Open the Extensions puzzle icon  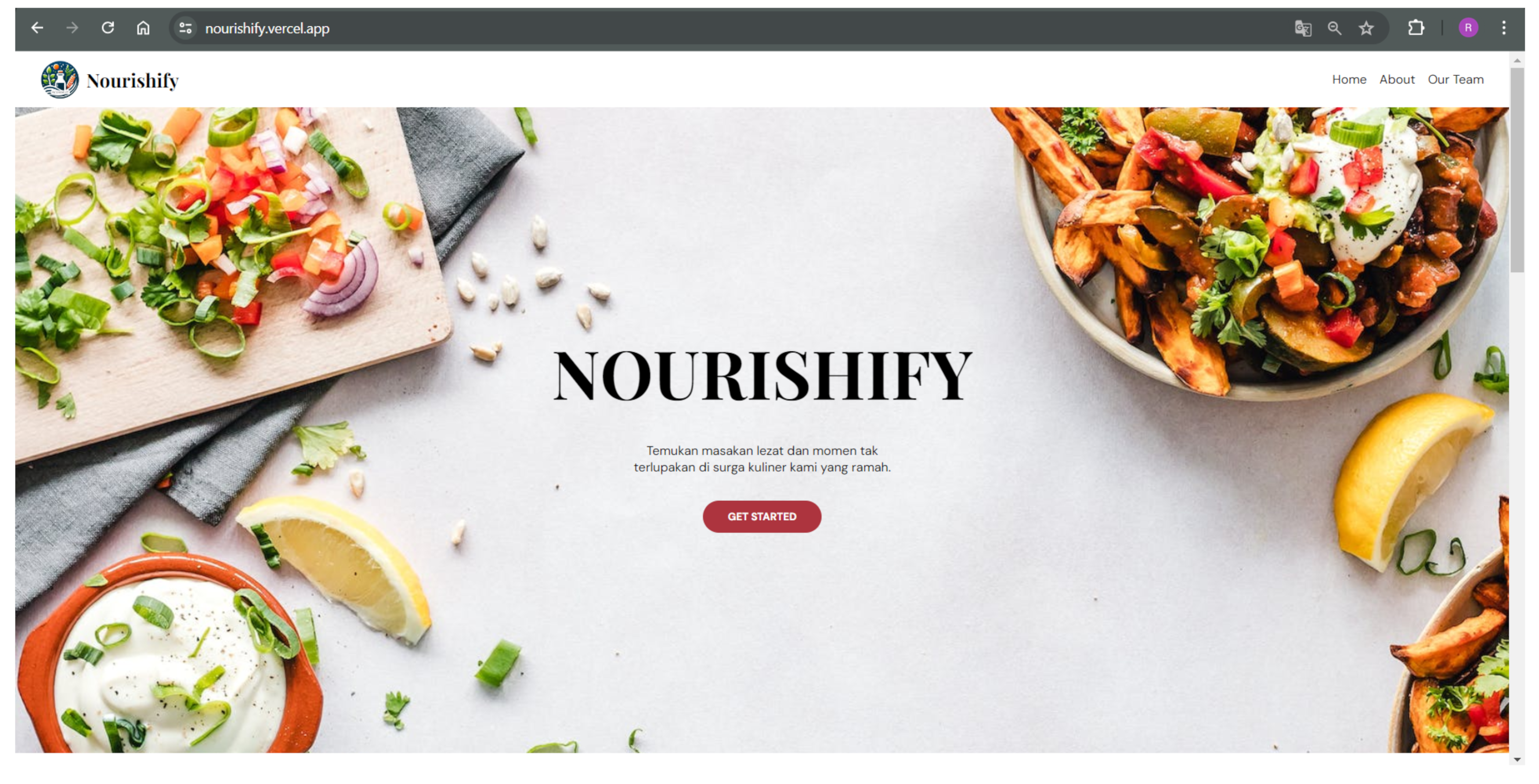[x=1416, y=28]
